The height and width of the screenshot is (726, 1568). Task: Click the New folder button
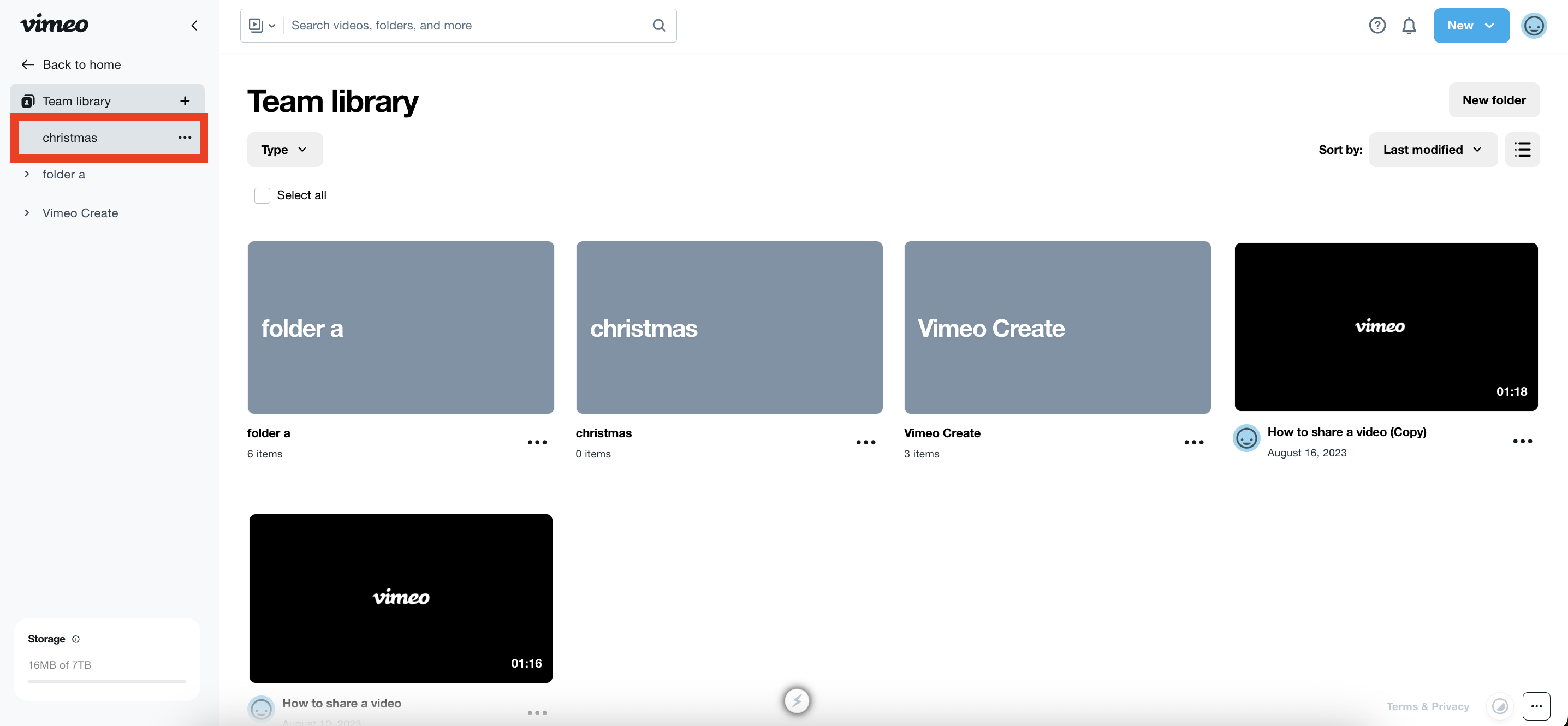[x=1493, y=99]
